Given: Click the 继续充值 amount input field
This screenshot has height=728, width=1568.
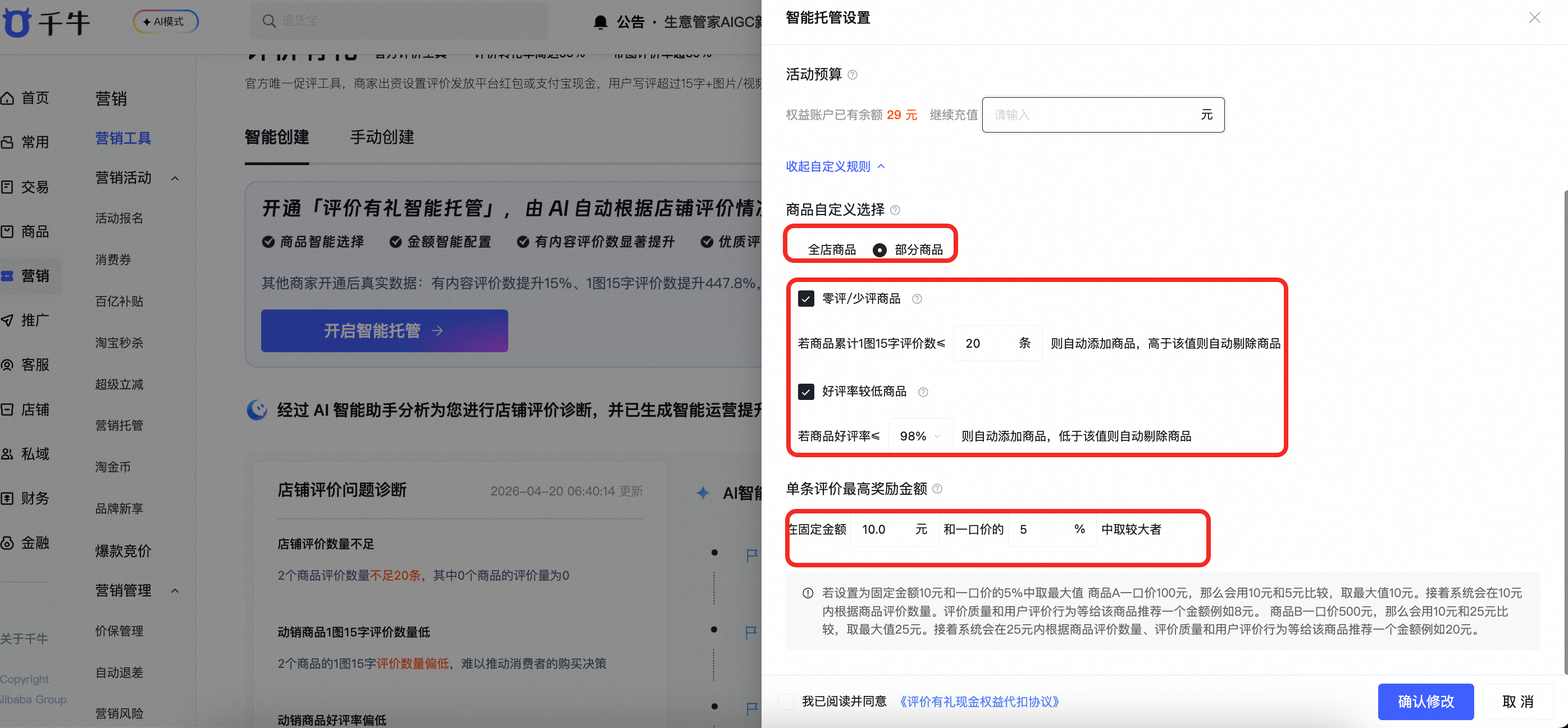Looking at the screenshot, I should coord(1102,115).
